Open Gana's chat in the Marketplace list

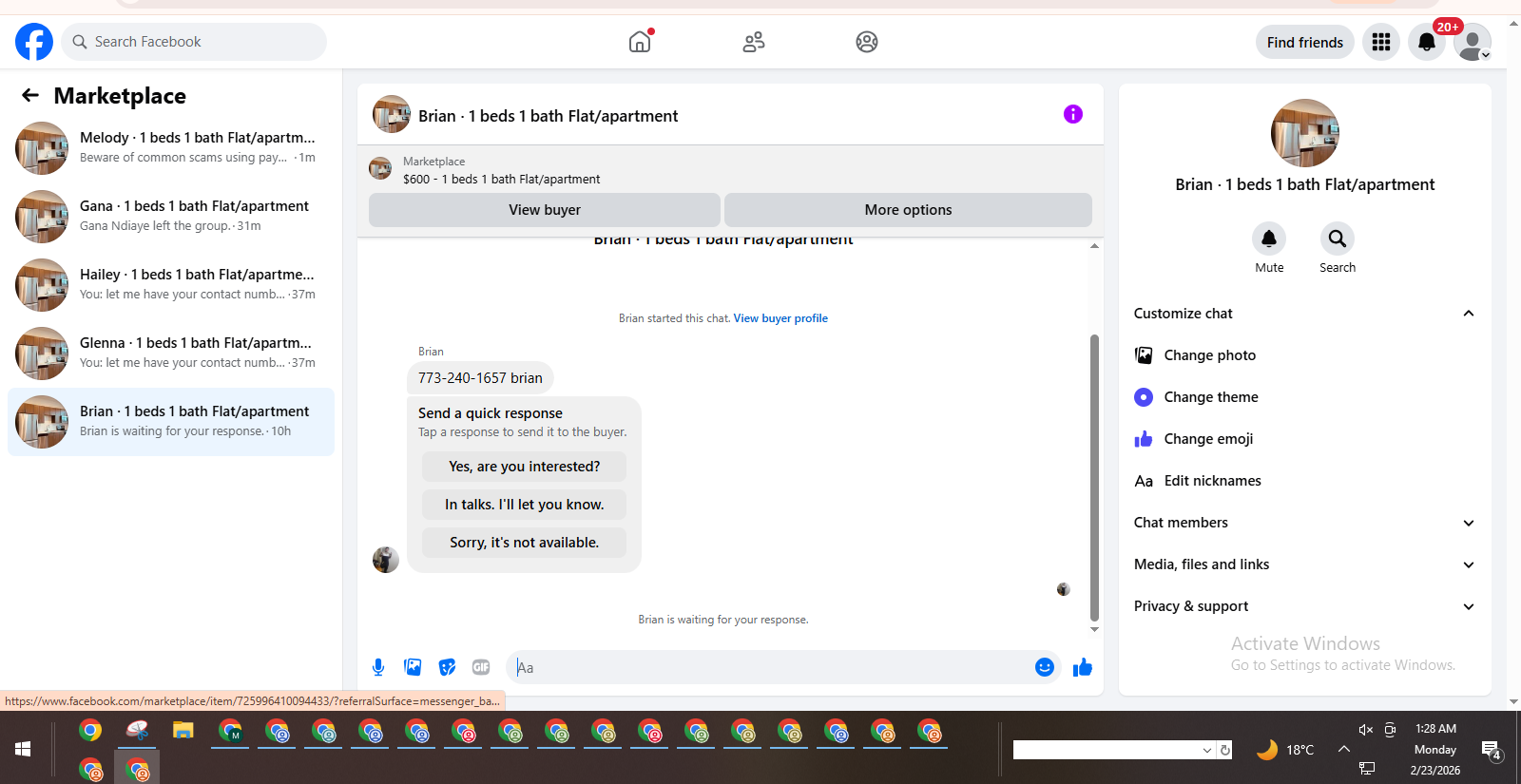pyautogui.click(x=171, y=217)
